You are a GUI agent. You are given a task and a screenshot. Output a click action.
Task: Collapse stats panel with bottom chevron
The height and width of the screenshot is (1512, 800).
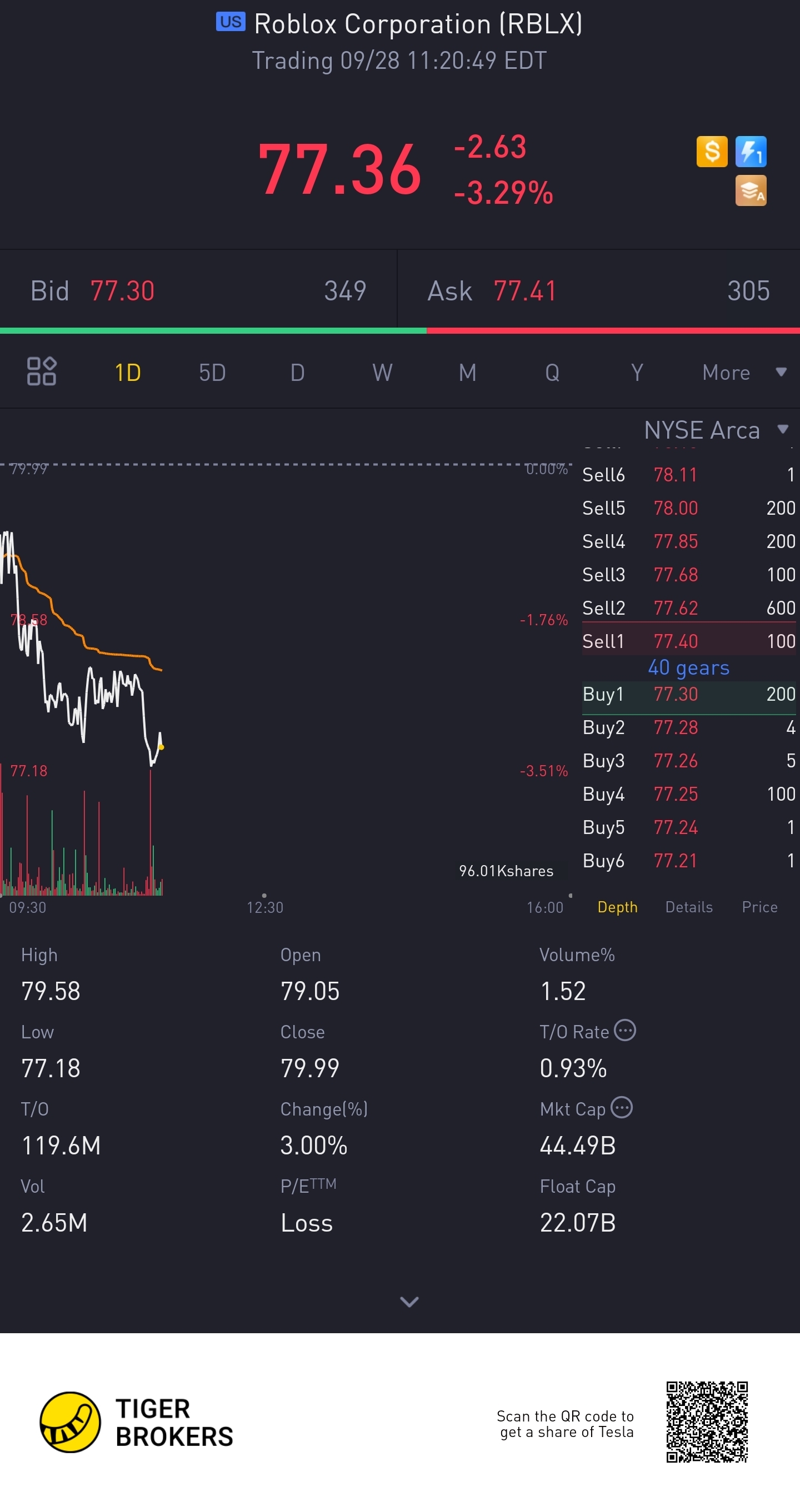(x=409, y=1302)
